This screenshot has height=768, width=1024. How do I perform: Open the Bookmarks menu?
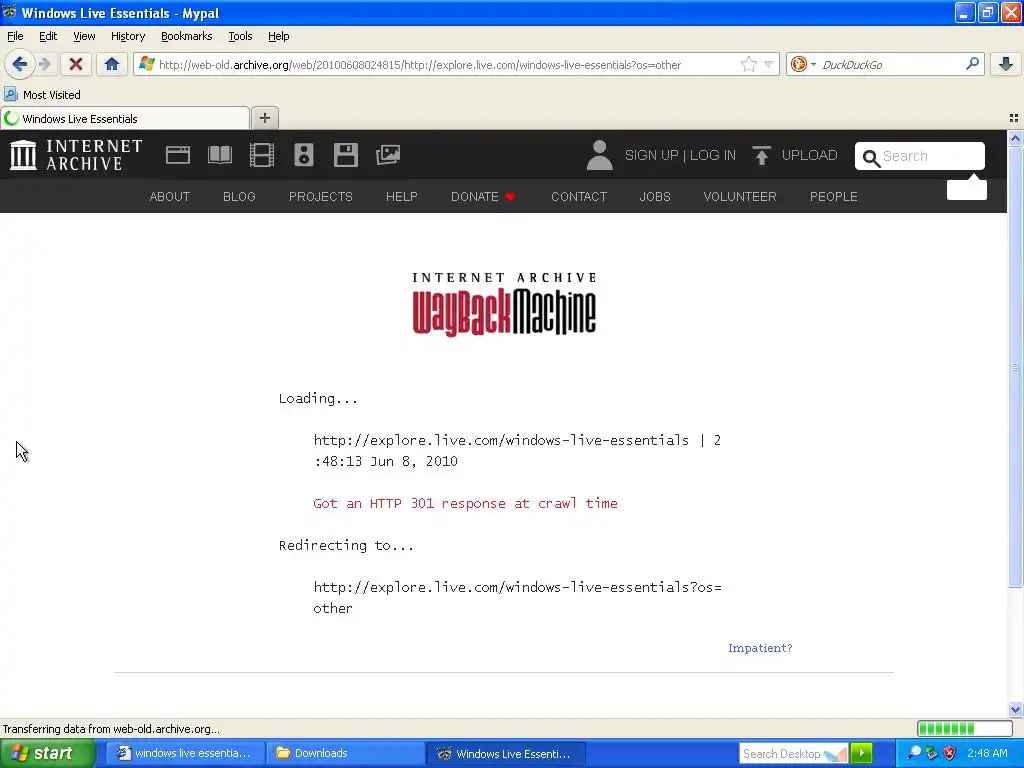(187, 36)
